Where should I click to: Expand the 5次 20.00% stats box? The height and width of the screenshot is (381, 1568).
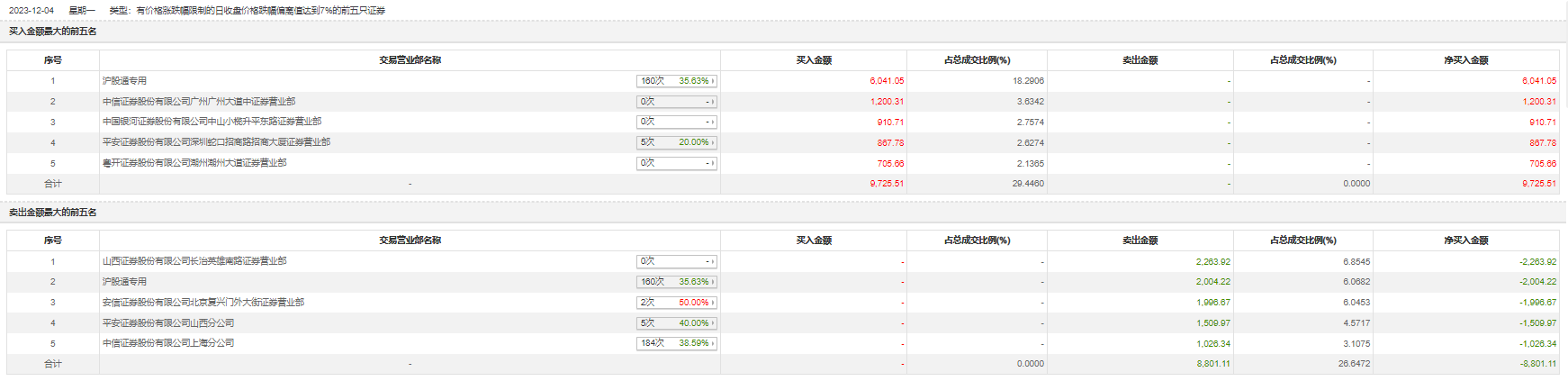(x=676, y=142)
